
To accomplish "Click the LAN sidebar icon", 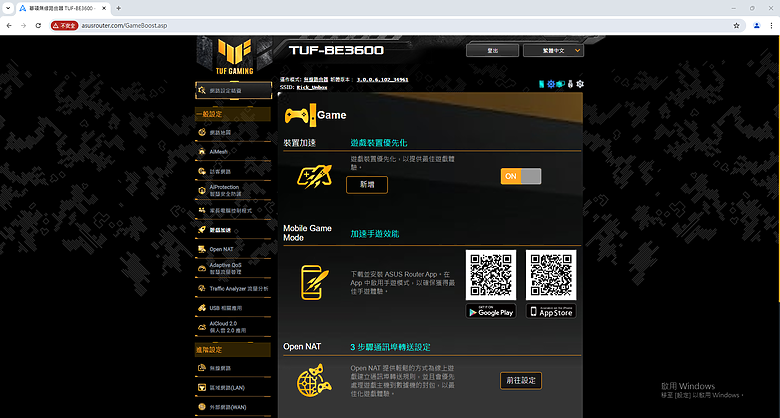I will tap(202, 388).
